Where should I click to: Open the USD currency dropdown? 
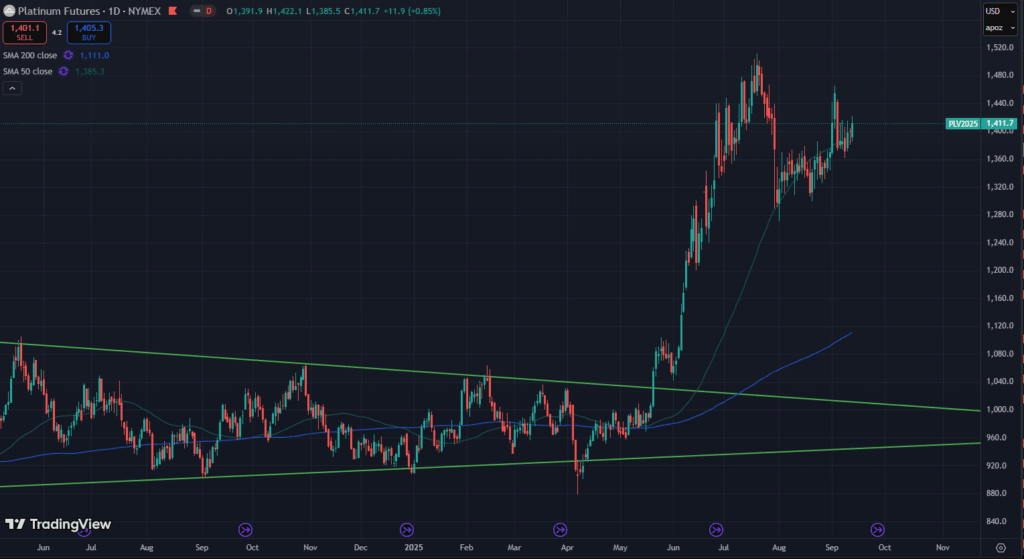[995, 11]
